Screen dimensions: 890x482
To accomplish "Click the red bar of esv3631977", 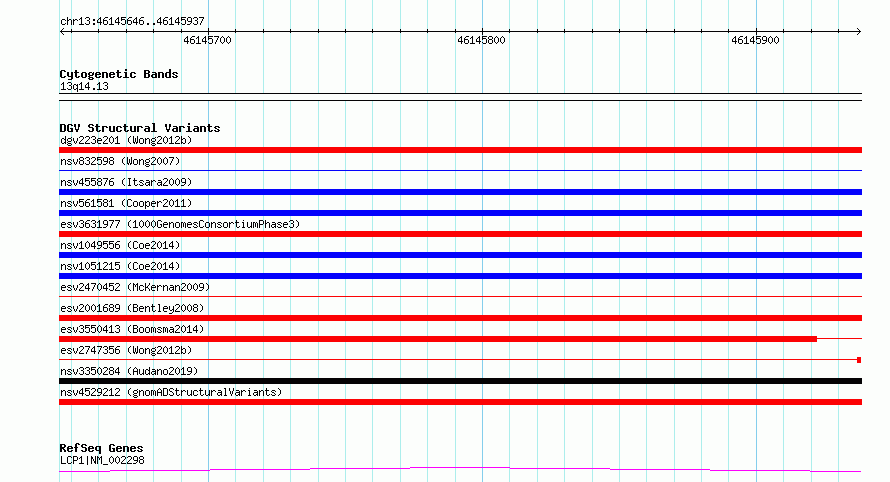I will tap(460, 234).
